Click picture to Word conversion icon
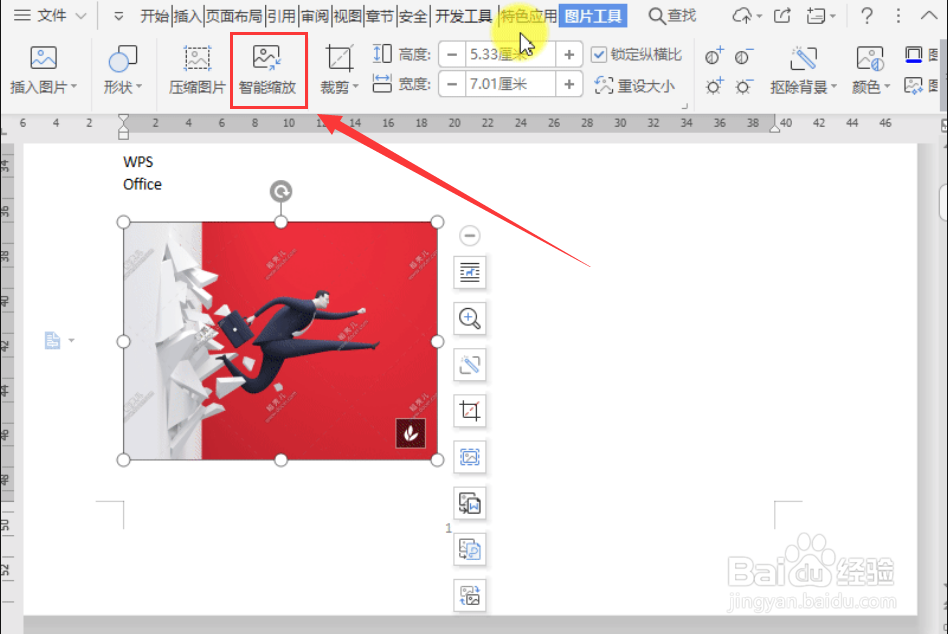 470,503
